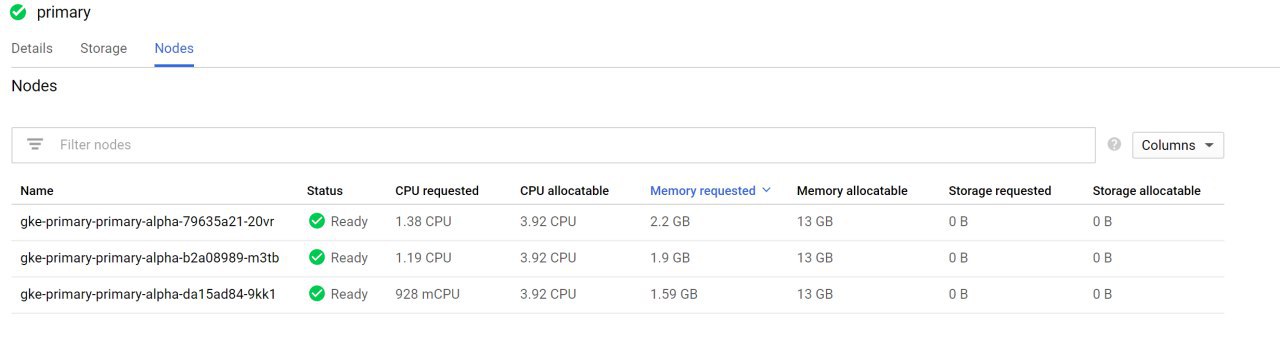Image resolution: width=1280 pixels, height=361 pixels.
Task: Open the Columns dropdown
Action: point(1178,145)
